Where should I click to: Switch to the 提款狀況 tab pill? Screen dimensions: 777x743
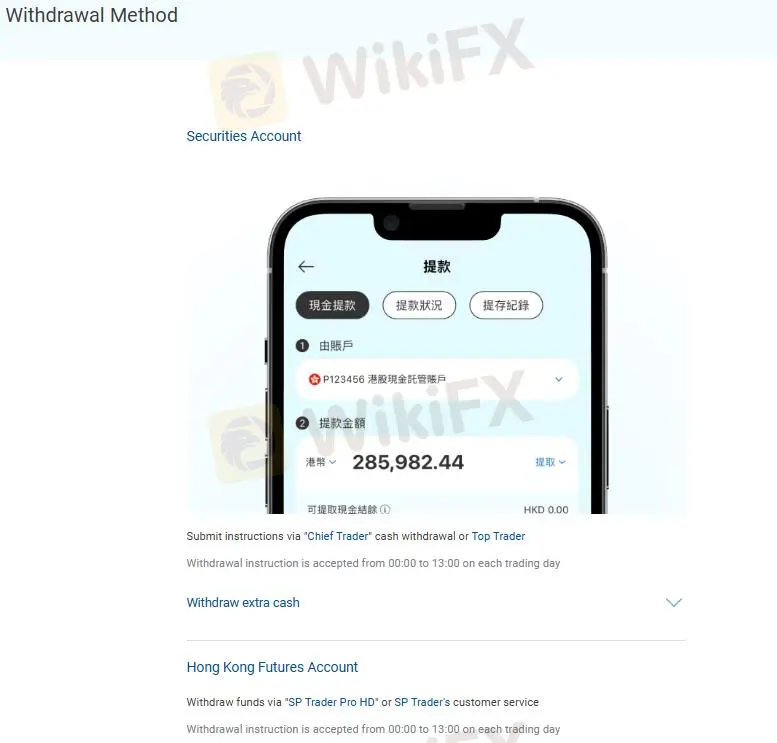tap(419, 305)
